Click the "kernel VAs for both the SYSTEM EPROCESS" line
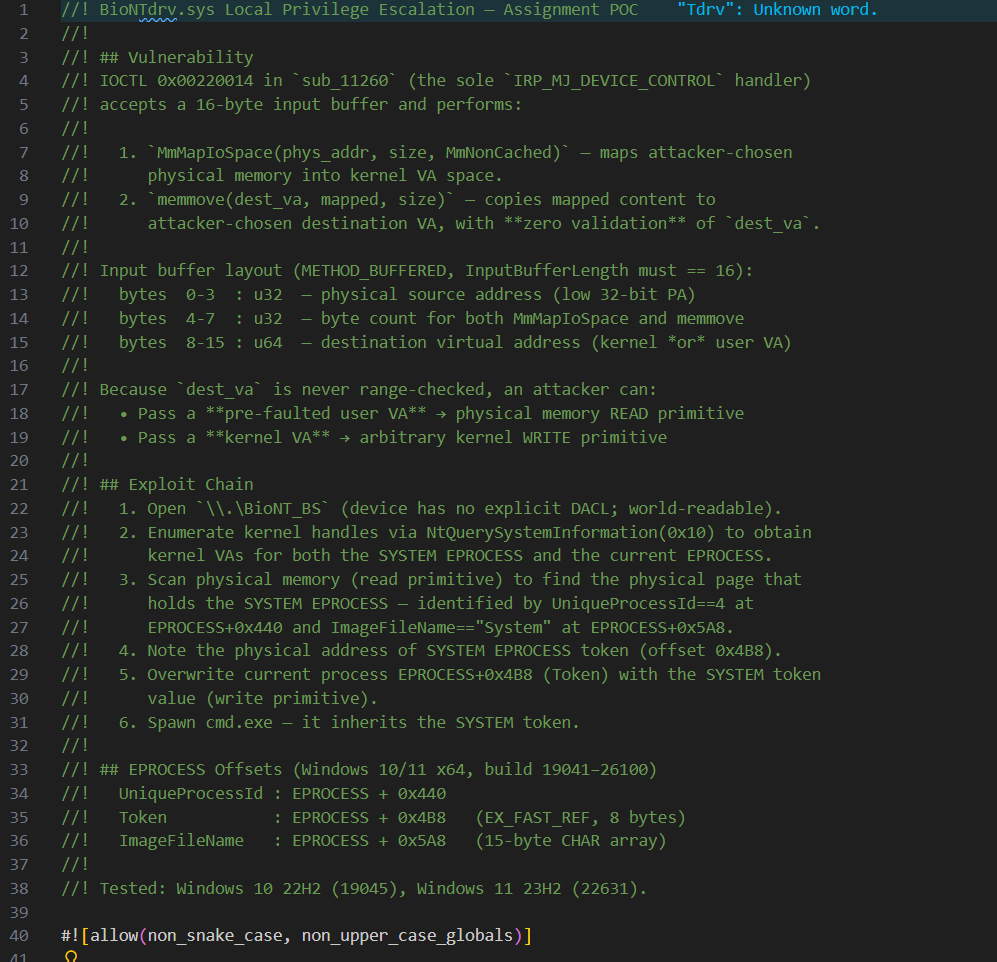Screen dimensions: 997x962 click(x=459, y=556)
